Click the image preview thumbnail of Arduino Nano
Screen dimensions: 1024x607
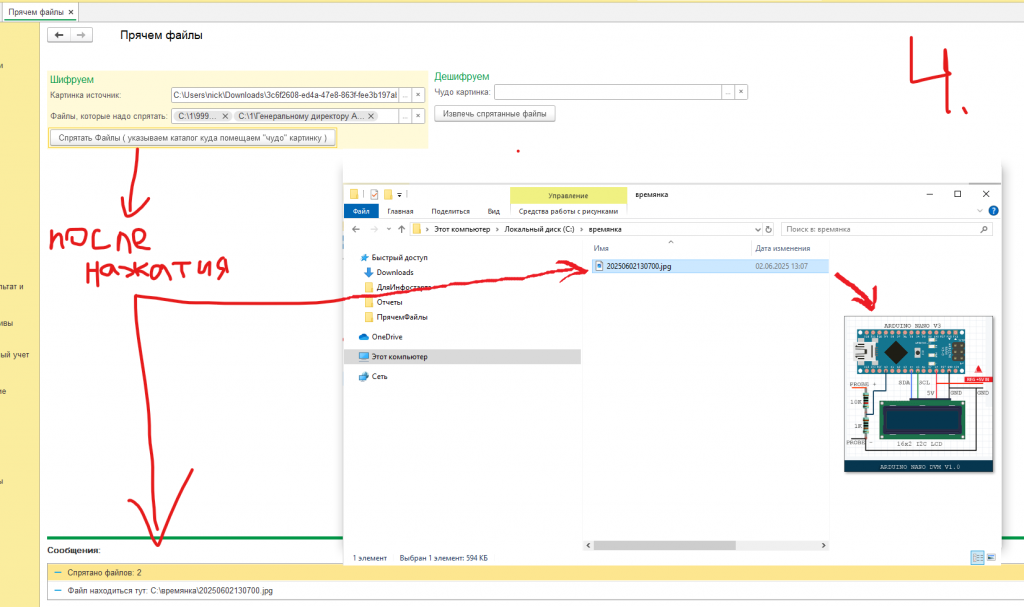click(918, 394)
